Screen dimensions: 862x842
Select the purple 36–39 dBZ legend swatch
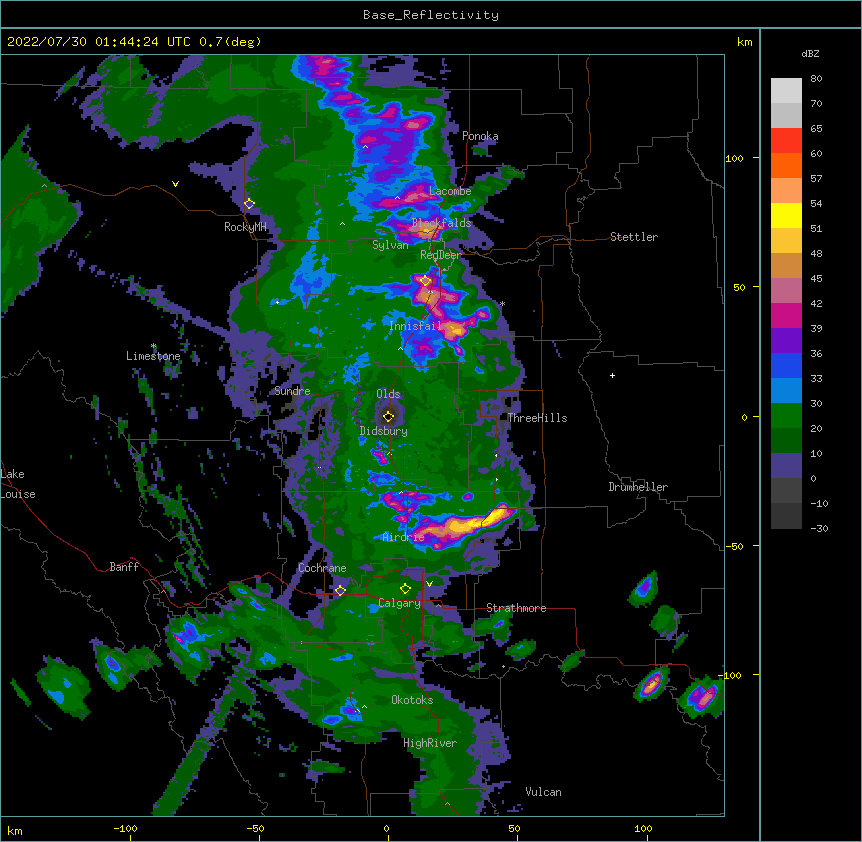[x=786, y=341]
